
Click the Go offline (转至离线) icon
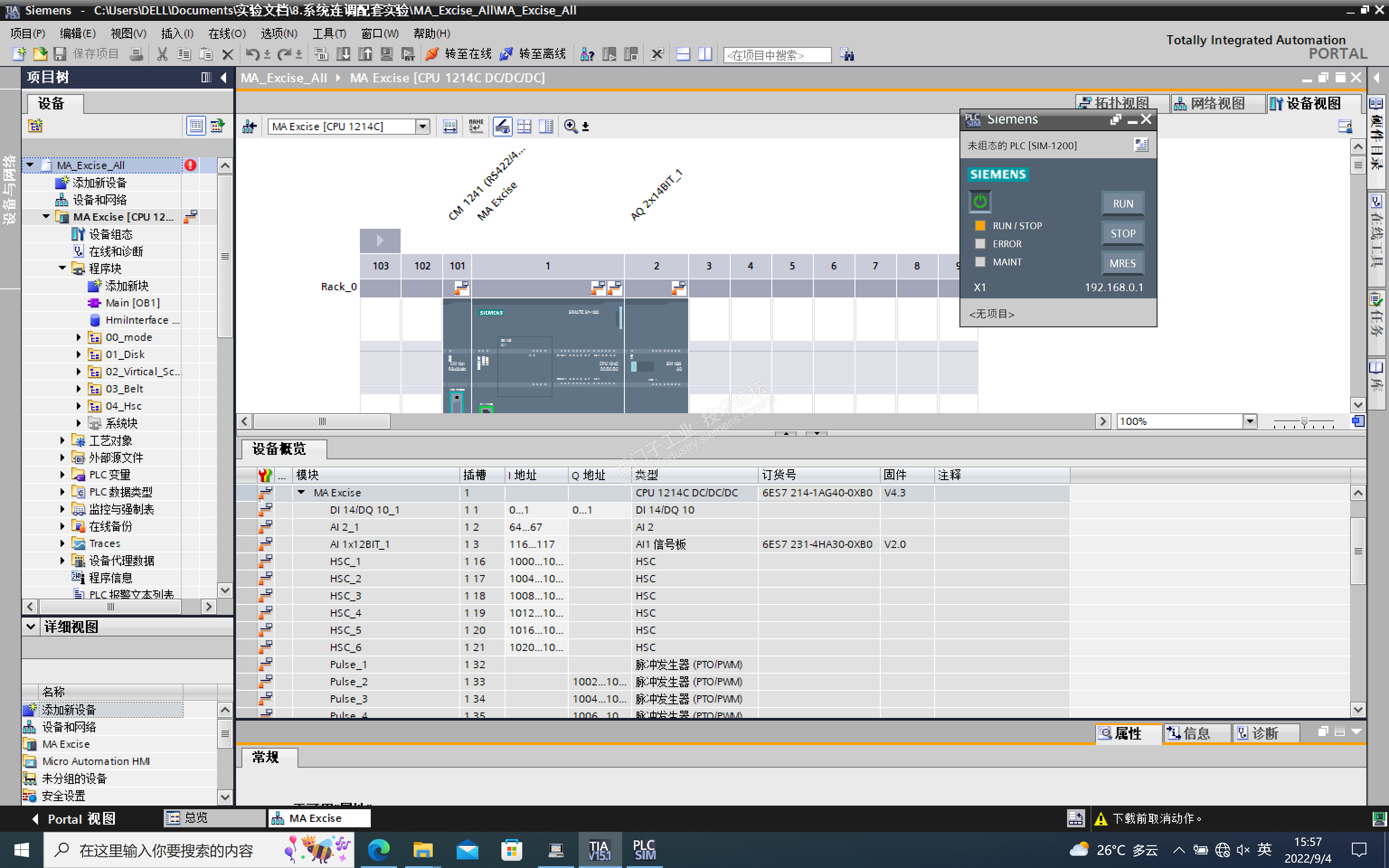[506, 54]
